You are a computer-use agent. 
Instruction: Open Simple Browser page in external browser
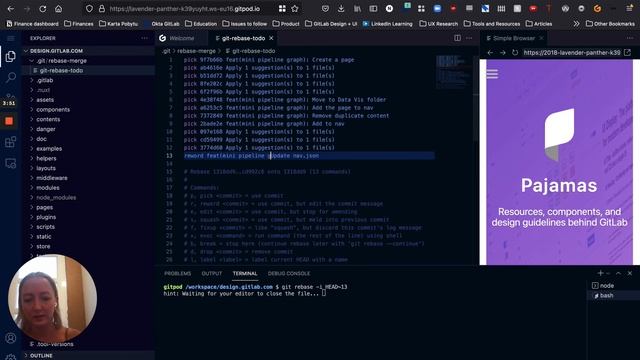pos(627,52)
